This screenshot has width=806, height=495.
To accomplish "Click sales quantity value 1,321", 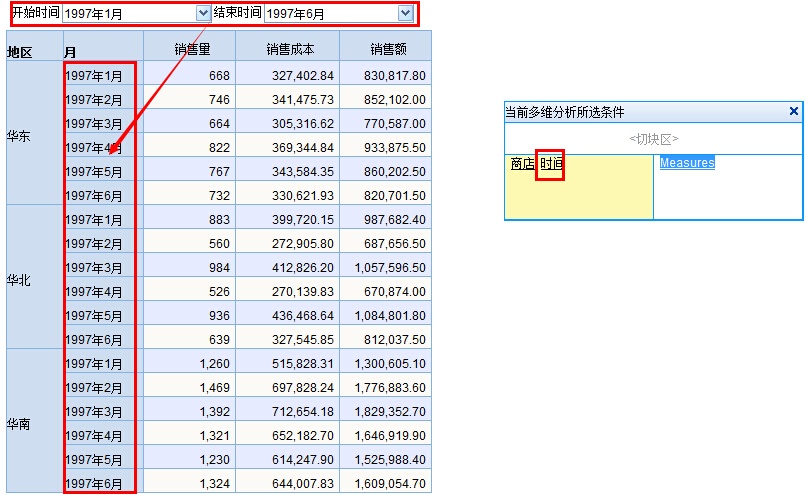I will pyautogui.click(x=215, y=435).
